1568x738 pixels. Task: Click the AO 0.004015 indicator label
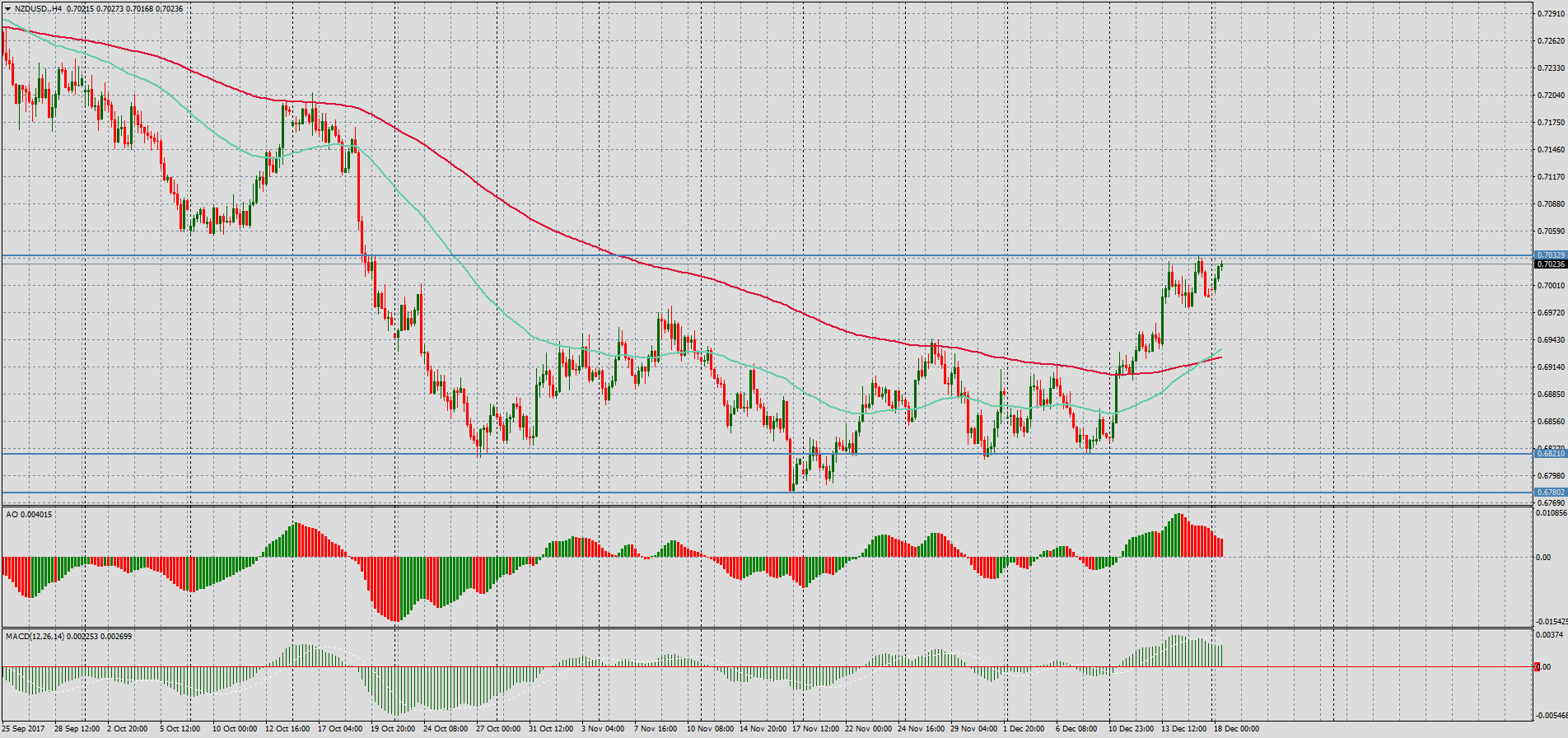pos(29,515)
